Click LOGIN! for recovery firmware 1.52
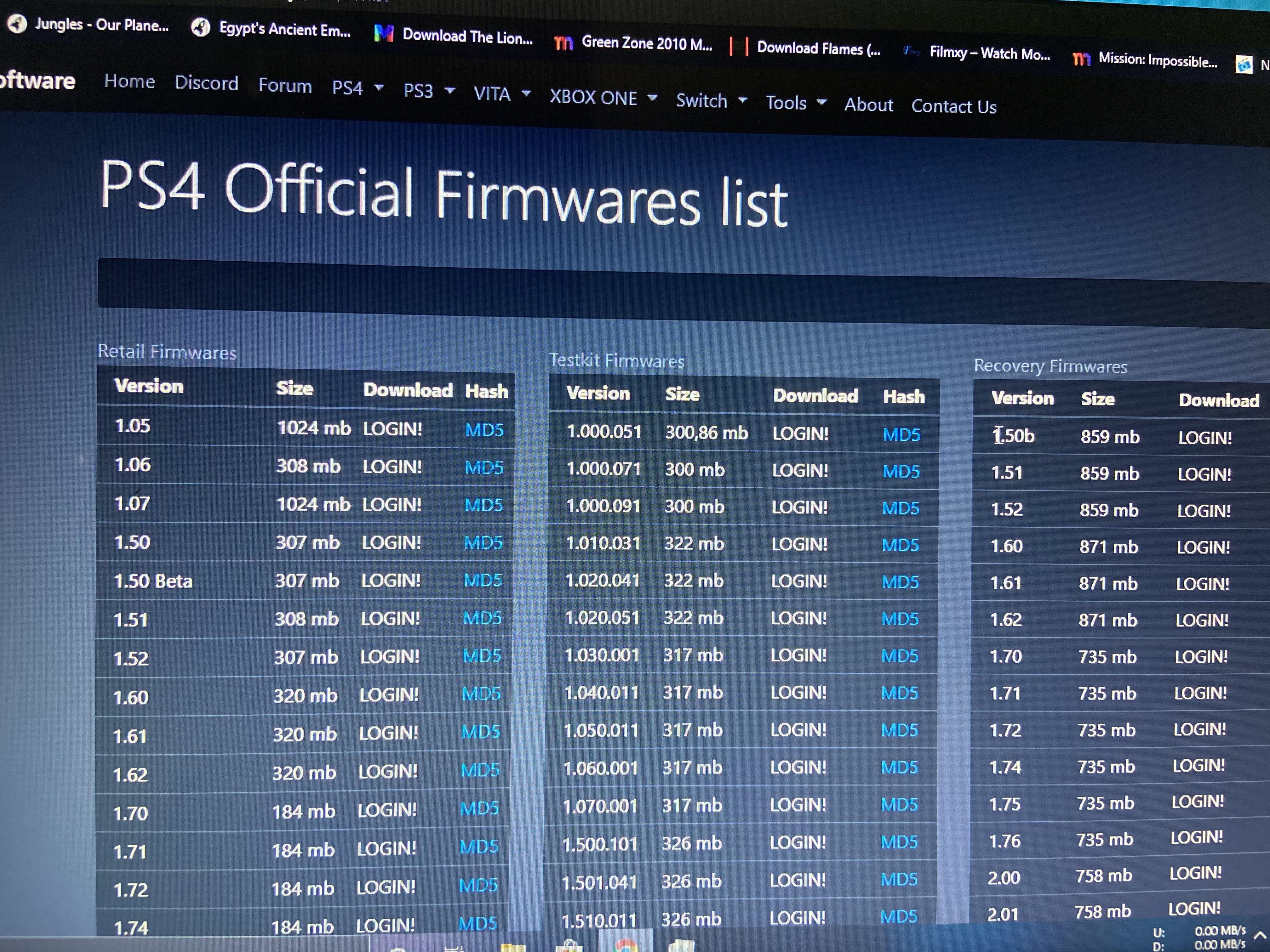The width and height of the screenshot is (1270, 952). pos(1204,511)
